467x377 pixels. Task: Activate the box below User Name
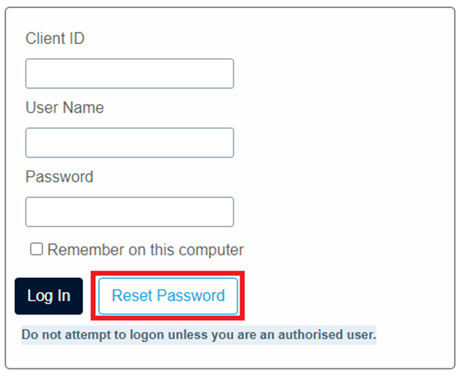click(129, 143)
